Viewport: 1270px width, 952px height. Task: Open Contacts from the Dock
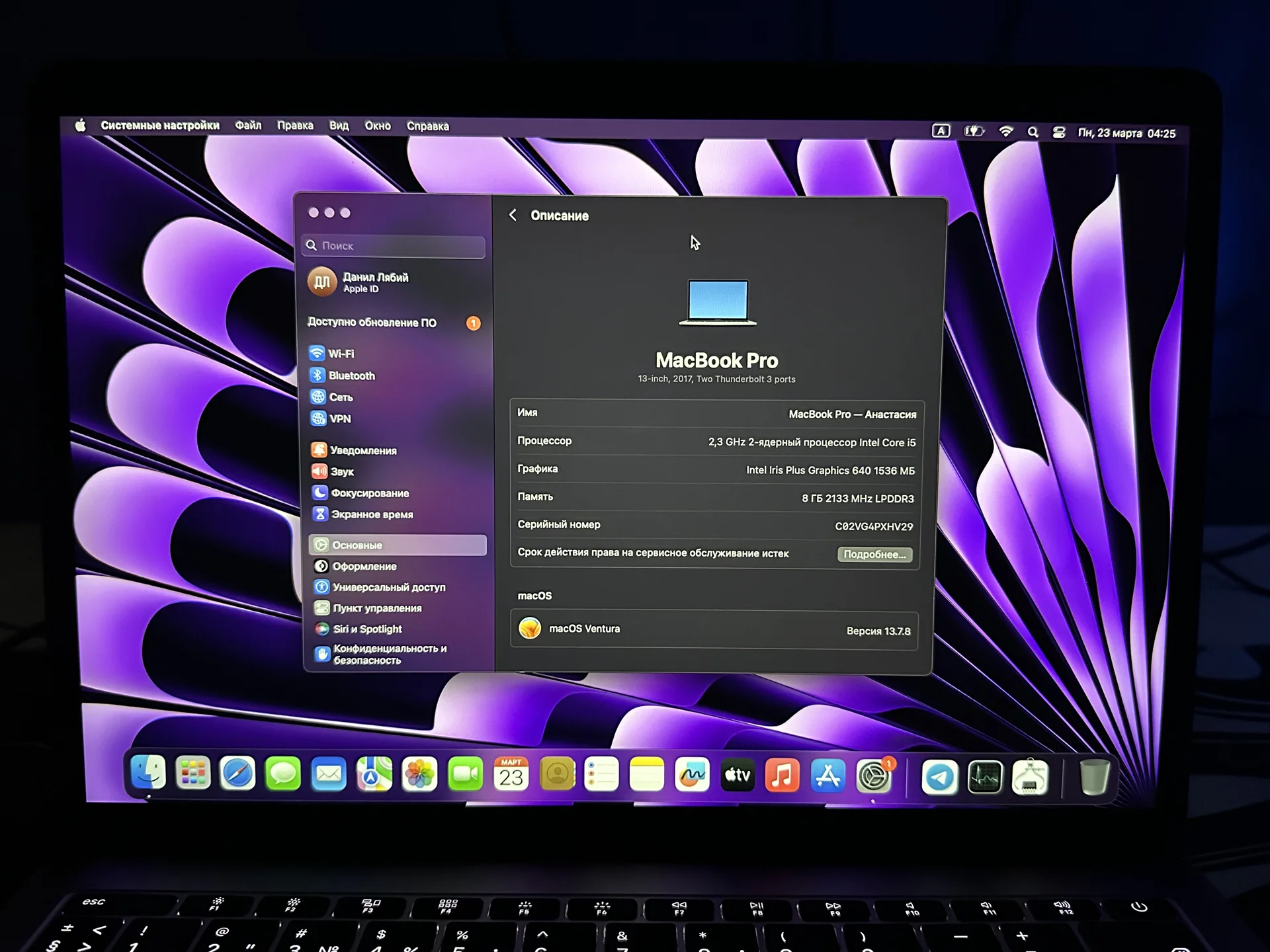click(x=557, y=774)
